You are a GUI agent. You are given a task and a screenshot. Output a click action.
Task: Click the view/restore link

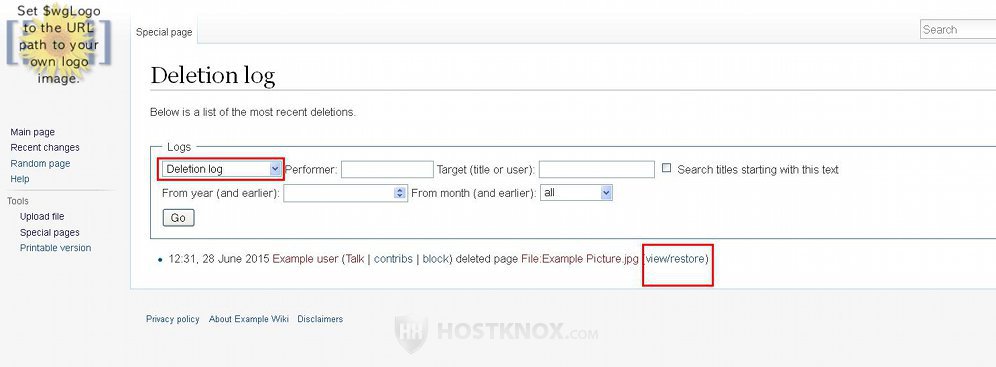pyautogui.click(x=676, y=259)
